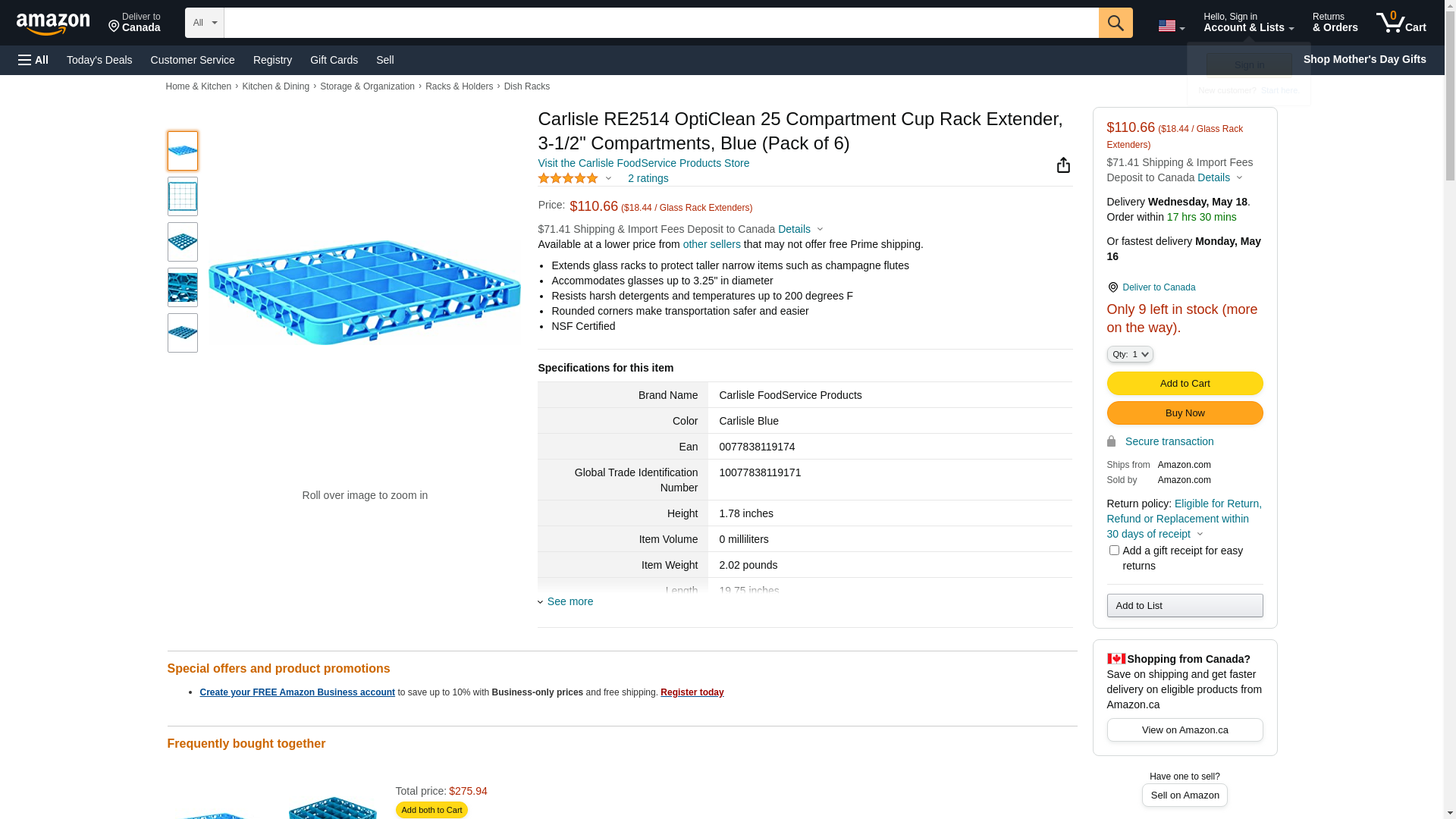Click the Buy Now button

click(1185, 413)
